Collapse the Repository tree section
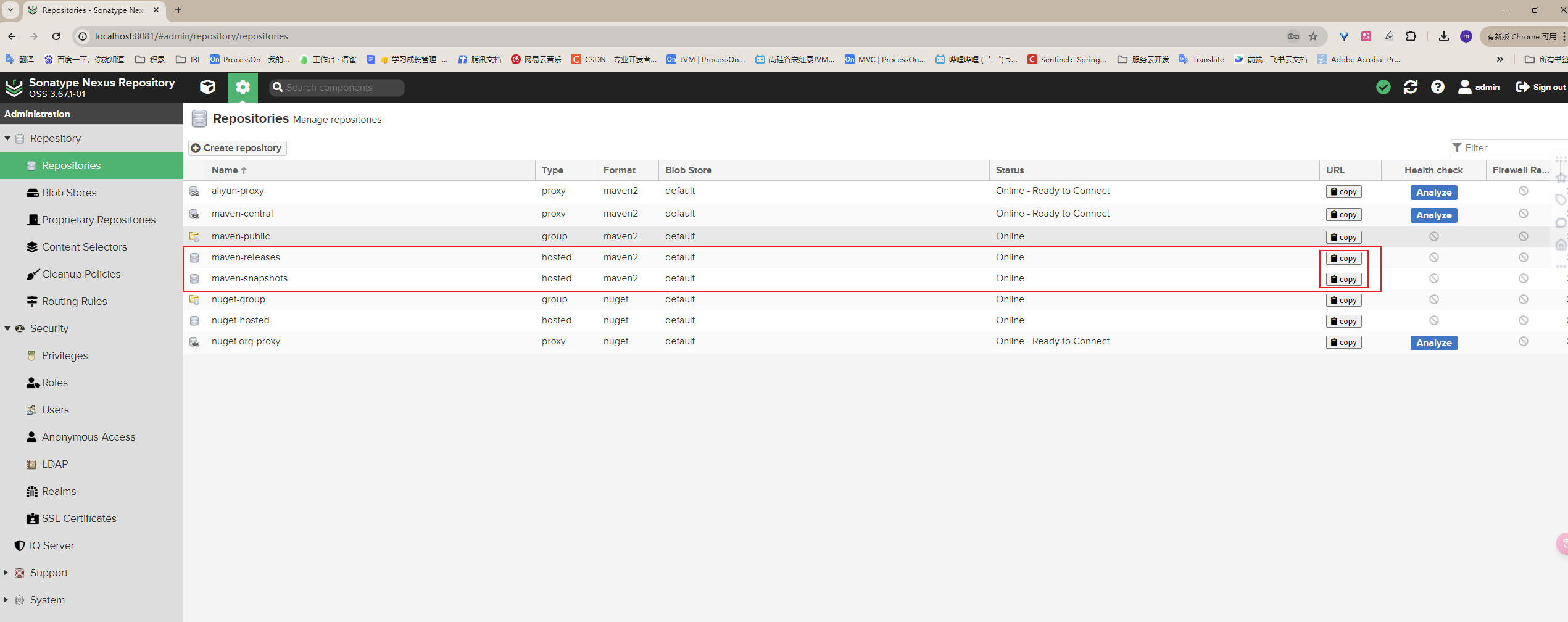This screenshot has width=1568, height=622. (x=7, y=138)
